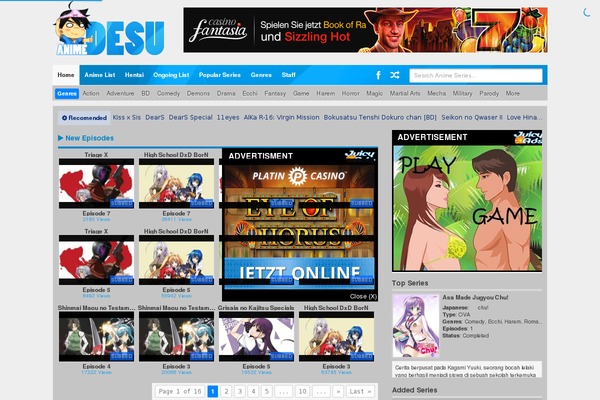Open the Genres menu item
The width and height of the screenshot is (600, 400).
coord(261,75)
